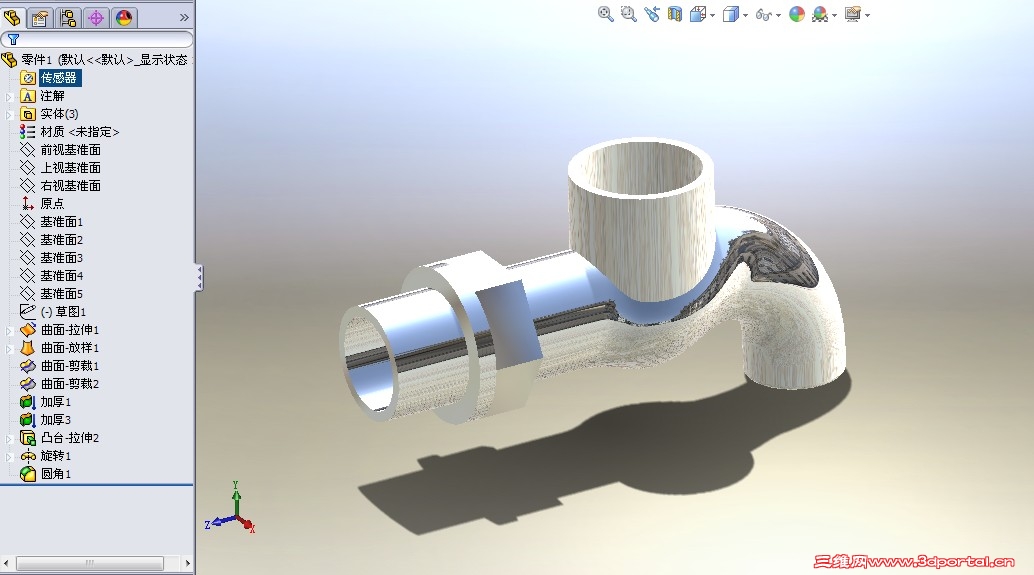Switch to the ConfigurationManager tab
The height and width of the screenshot is (575, 1034).
pyautogui.click(x=68, y=18)
